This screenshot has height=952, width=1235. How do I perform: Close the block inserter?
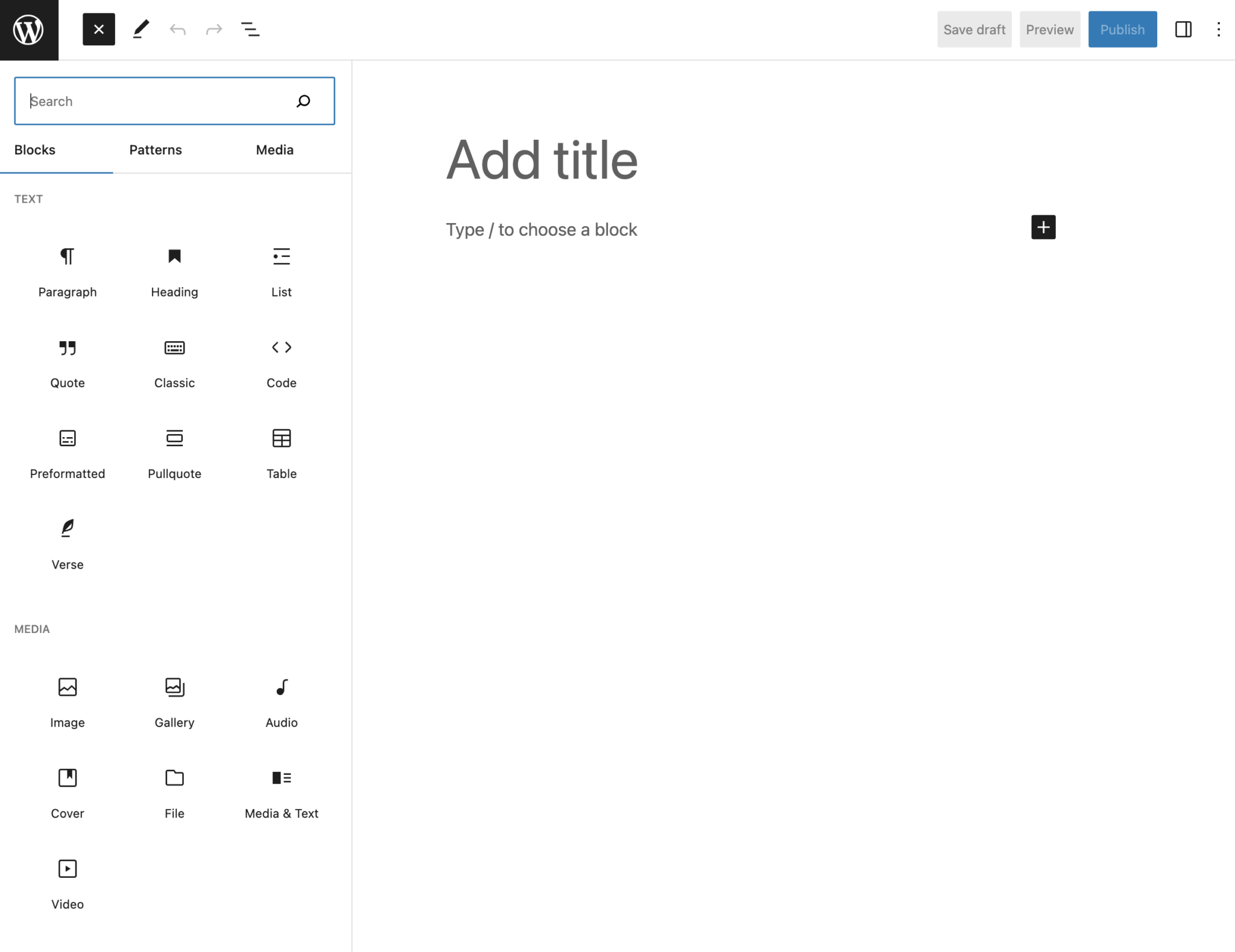coord(98,28)
